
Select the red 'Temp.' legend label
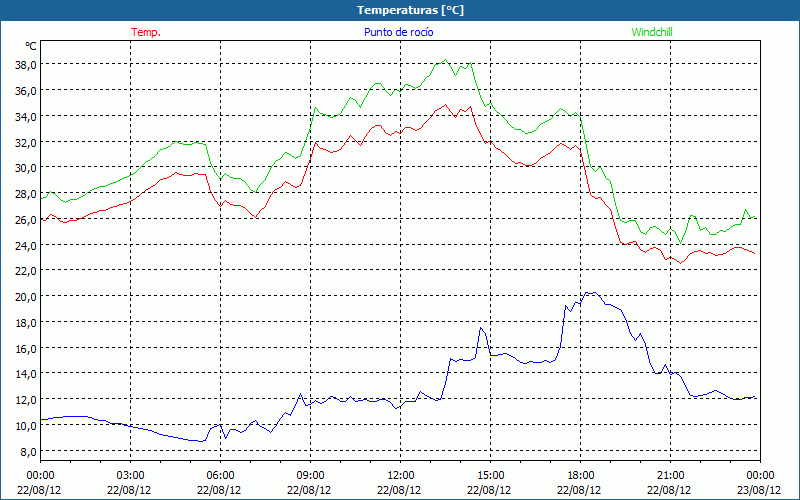146,32
